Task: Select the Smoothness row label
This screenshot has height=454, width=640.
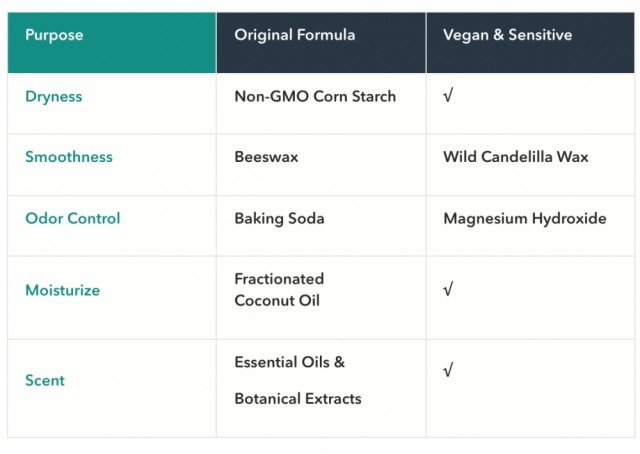Action: click(x=69, y=157)
